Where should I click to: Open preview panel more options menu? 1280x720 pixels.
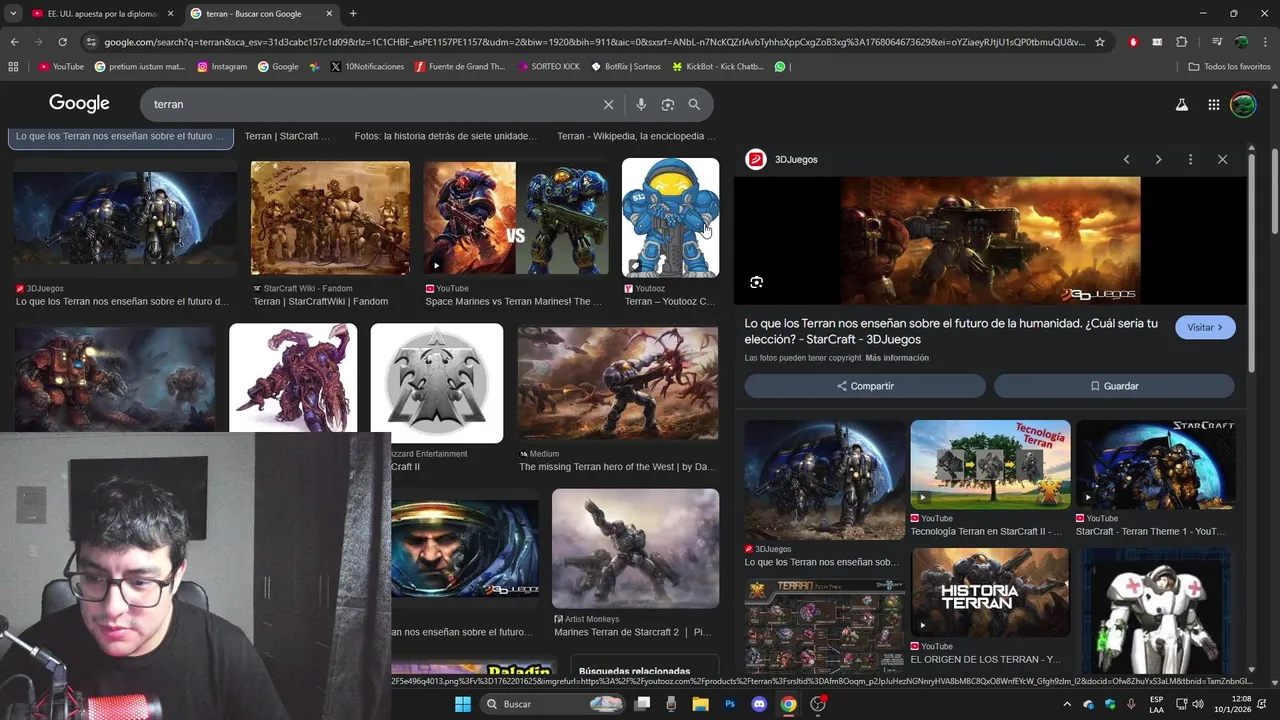[x=1190, y=159]
